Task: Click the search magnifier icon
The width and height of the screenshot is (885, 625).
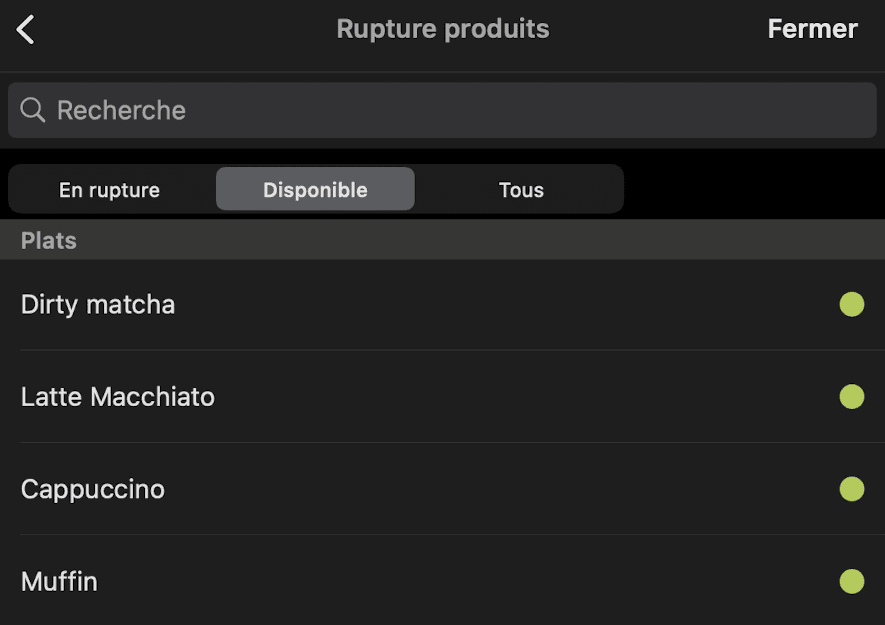Action: coord(32,110)
